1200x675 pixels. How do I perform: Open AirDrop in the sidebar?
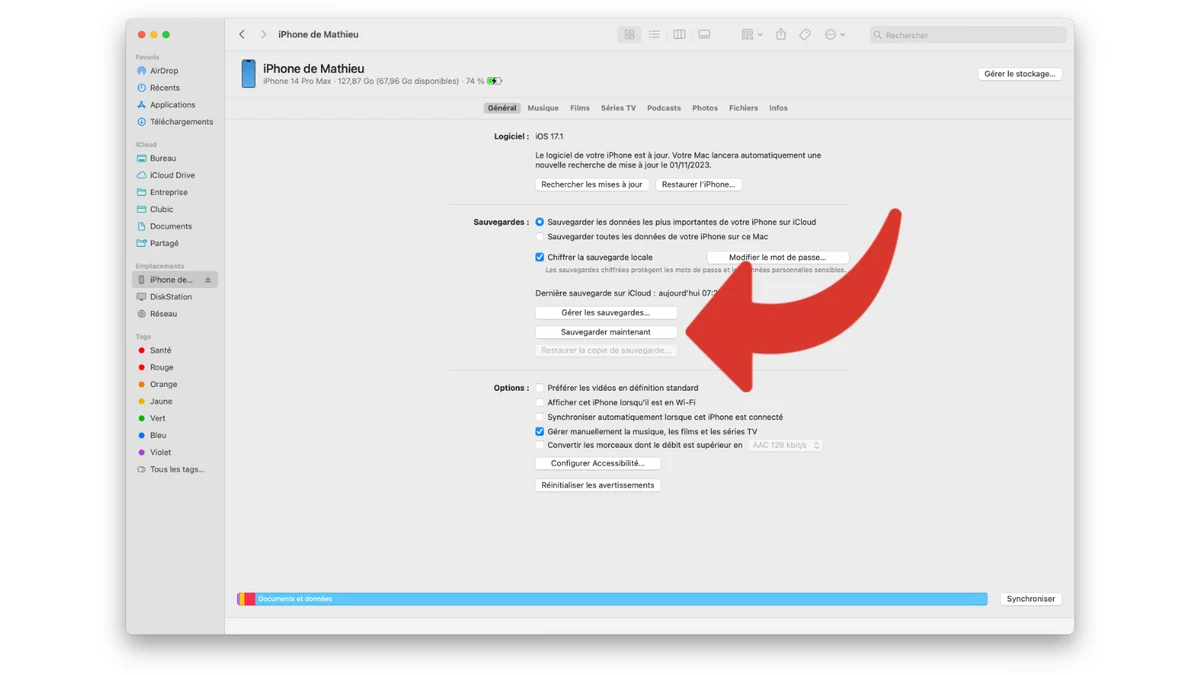pos(164,71)
